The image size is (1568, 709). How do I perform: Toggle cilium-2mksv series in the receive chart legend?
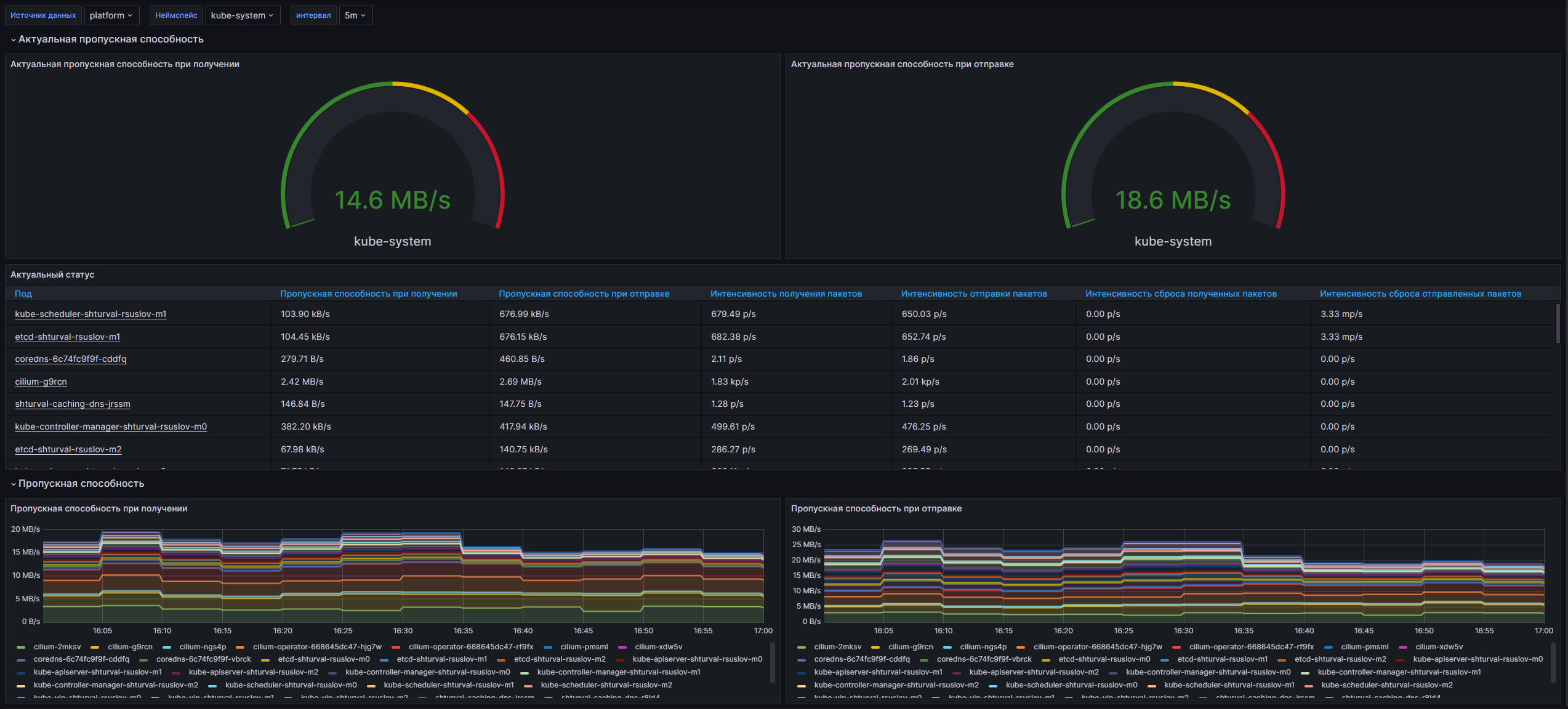point(57,647)
